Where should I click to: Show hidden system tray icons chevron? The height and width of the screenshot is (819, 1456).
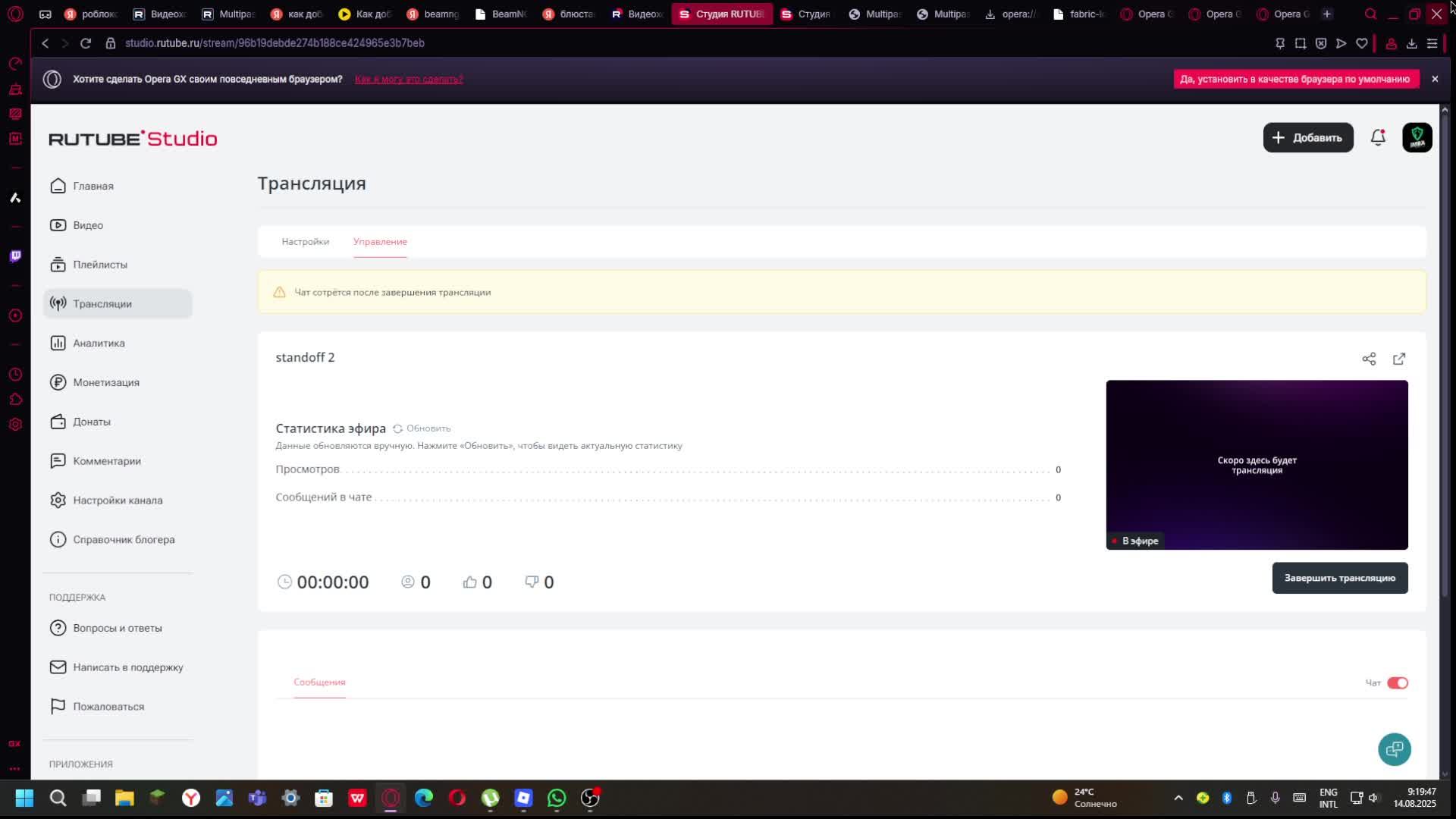(x=1178, y=798)
